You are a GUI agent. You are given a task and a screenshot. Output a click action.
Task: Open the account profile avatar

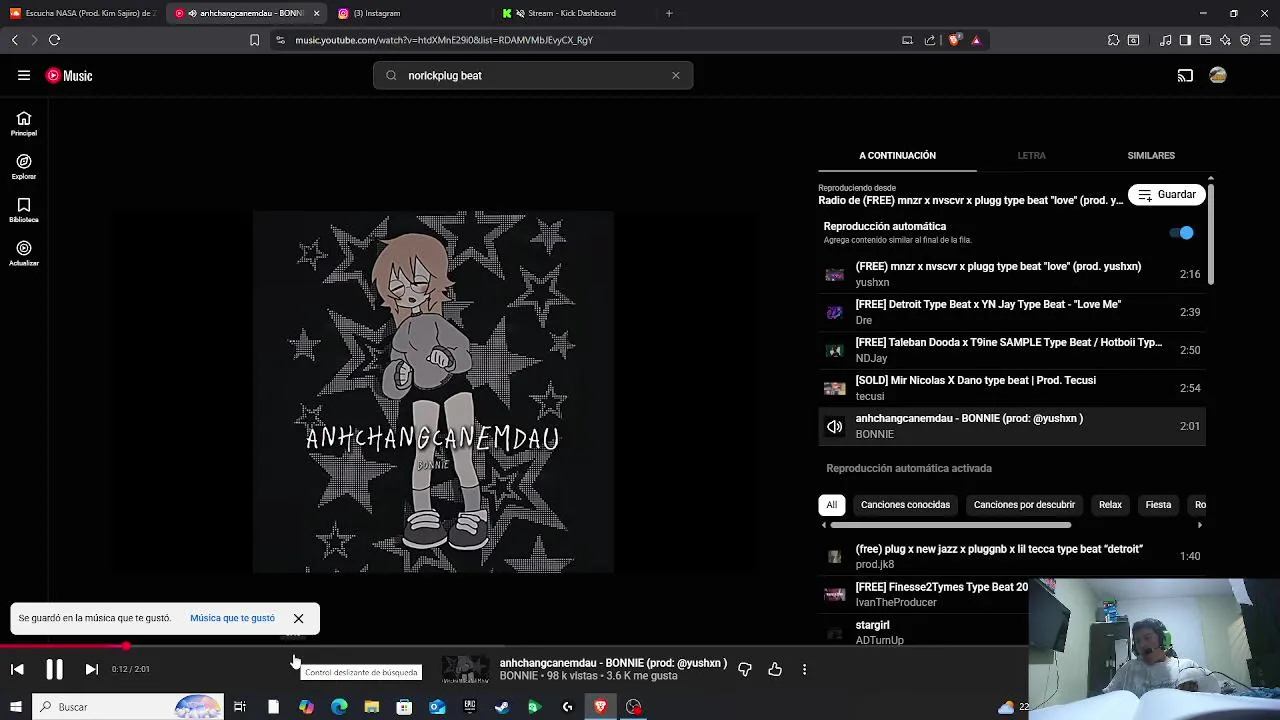[1218, 75]
